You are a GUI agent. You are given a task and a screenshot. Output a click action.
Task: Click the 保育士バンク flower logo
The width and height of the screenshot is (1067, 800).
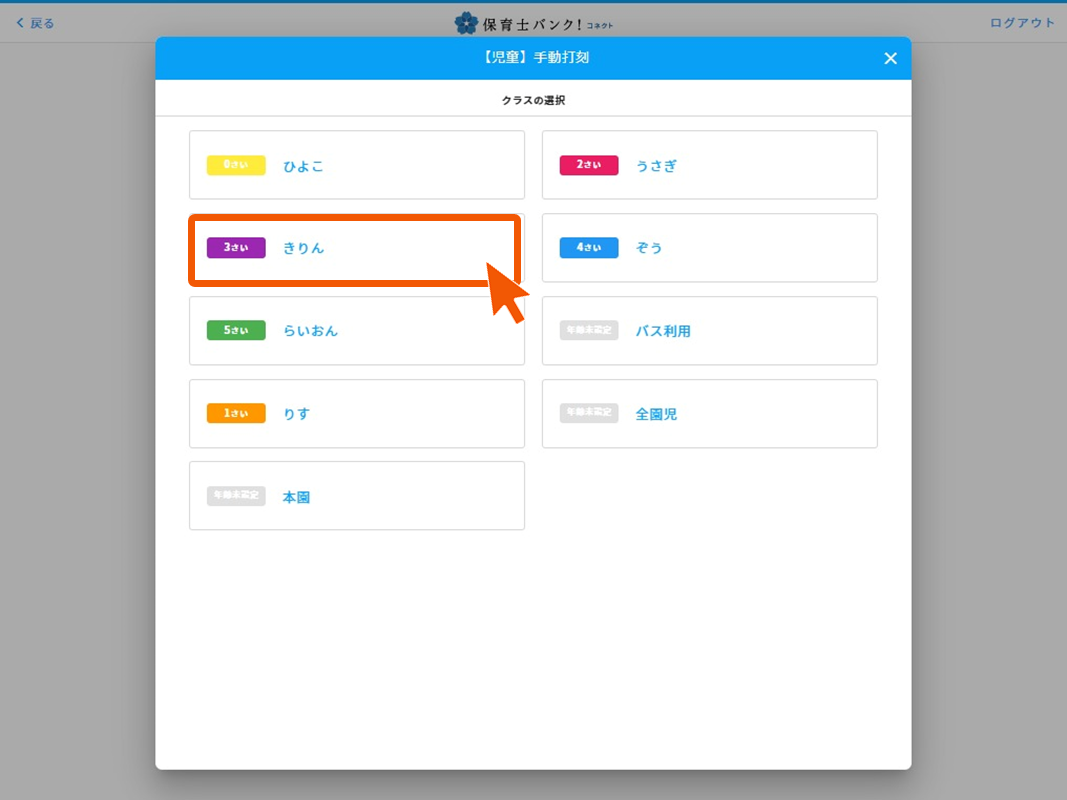pyautogui.click(x=466, y=23)
